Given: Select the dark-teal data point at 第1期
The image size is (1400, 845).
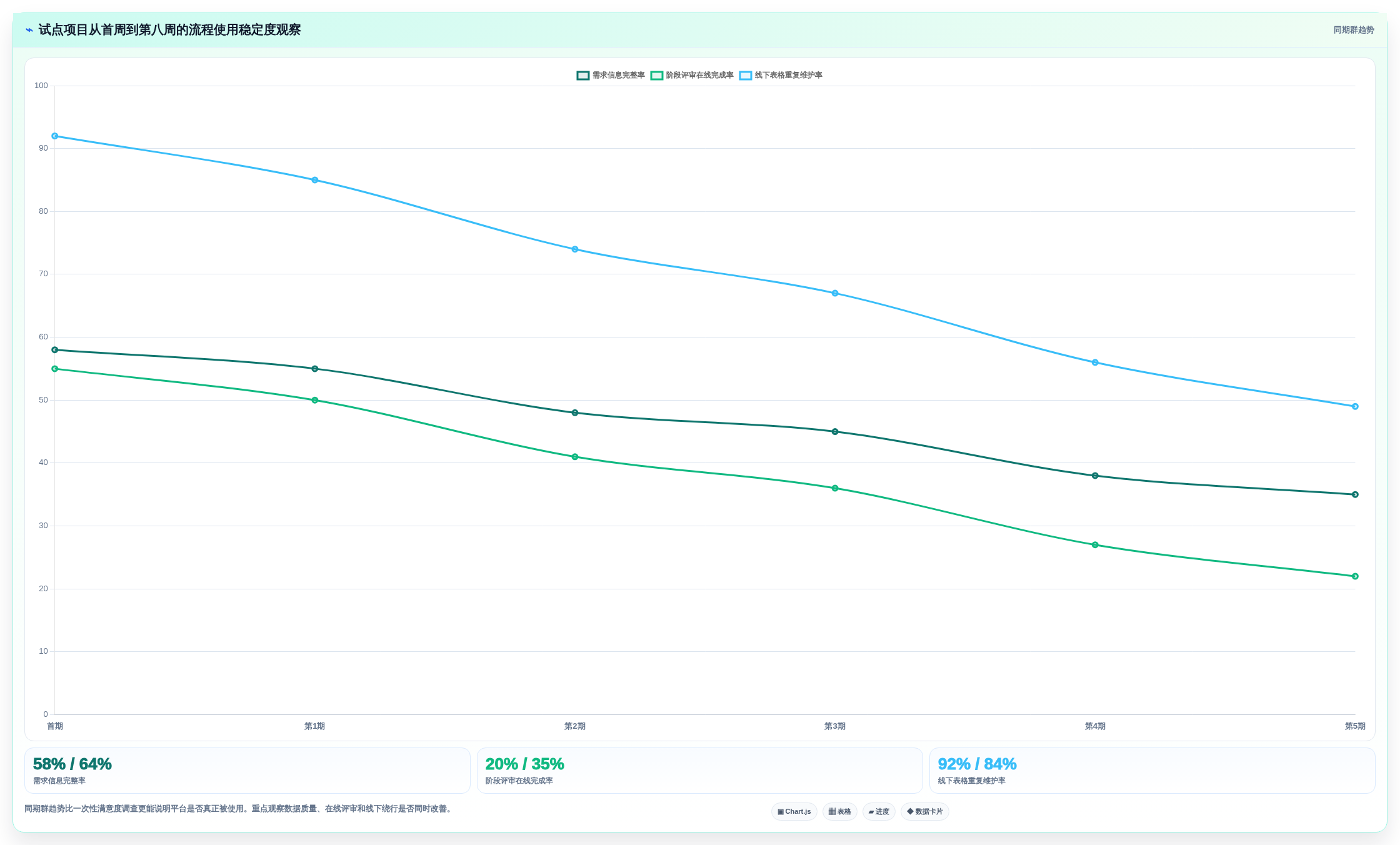Looking at the screenshot, I should point(315,369).
